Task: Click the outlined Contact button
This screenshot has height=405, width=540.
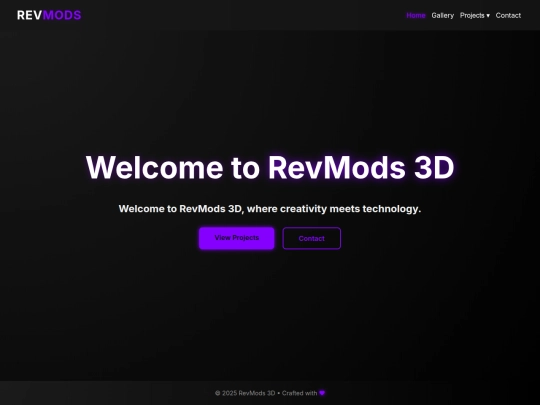Action: (312, 238)
